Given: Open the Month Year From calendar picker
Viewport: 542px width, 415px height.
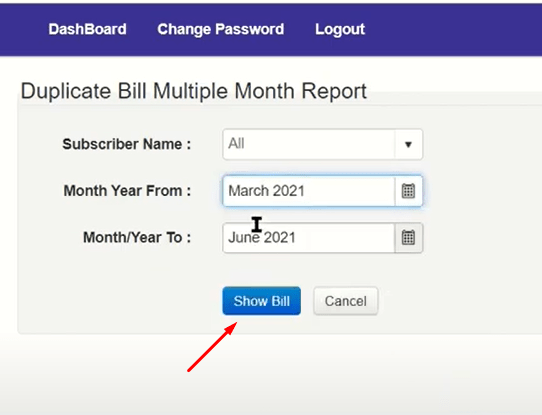Looking at the screenshot, I should point(408,191).
